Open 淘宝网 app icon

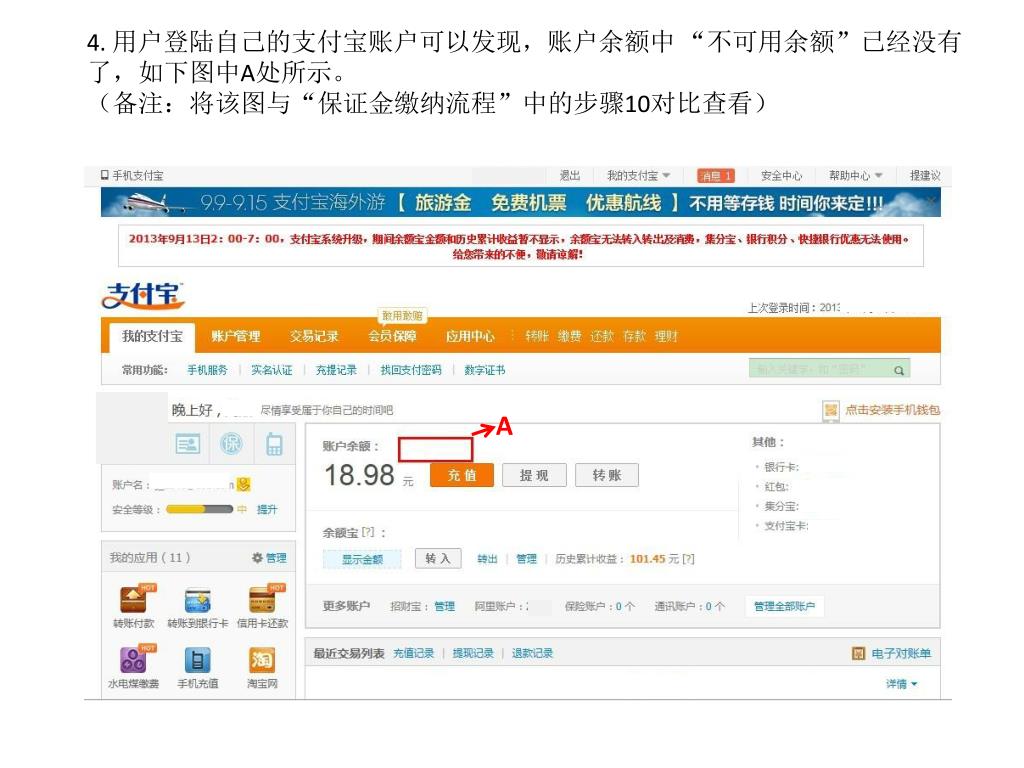(262, 660)
